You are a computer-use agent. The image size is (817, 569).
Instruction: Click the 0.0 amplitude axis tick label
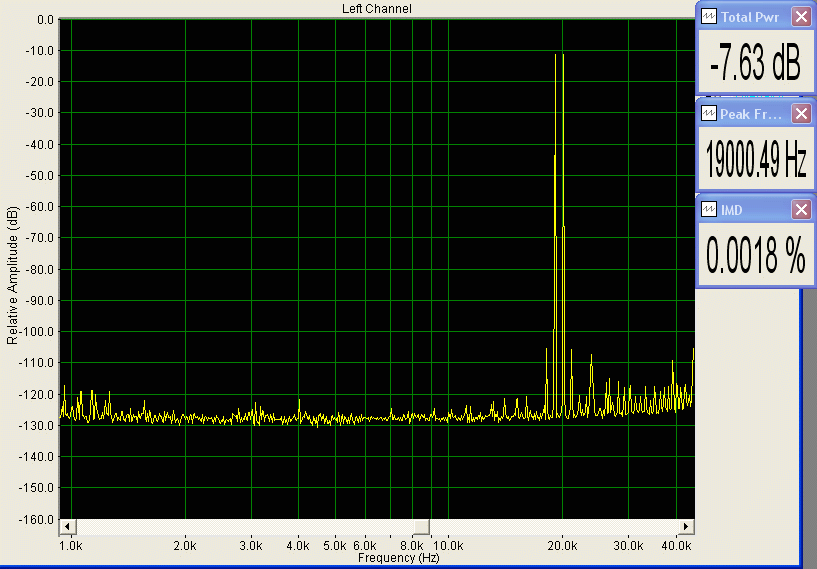coord(45,20)
